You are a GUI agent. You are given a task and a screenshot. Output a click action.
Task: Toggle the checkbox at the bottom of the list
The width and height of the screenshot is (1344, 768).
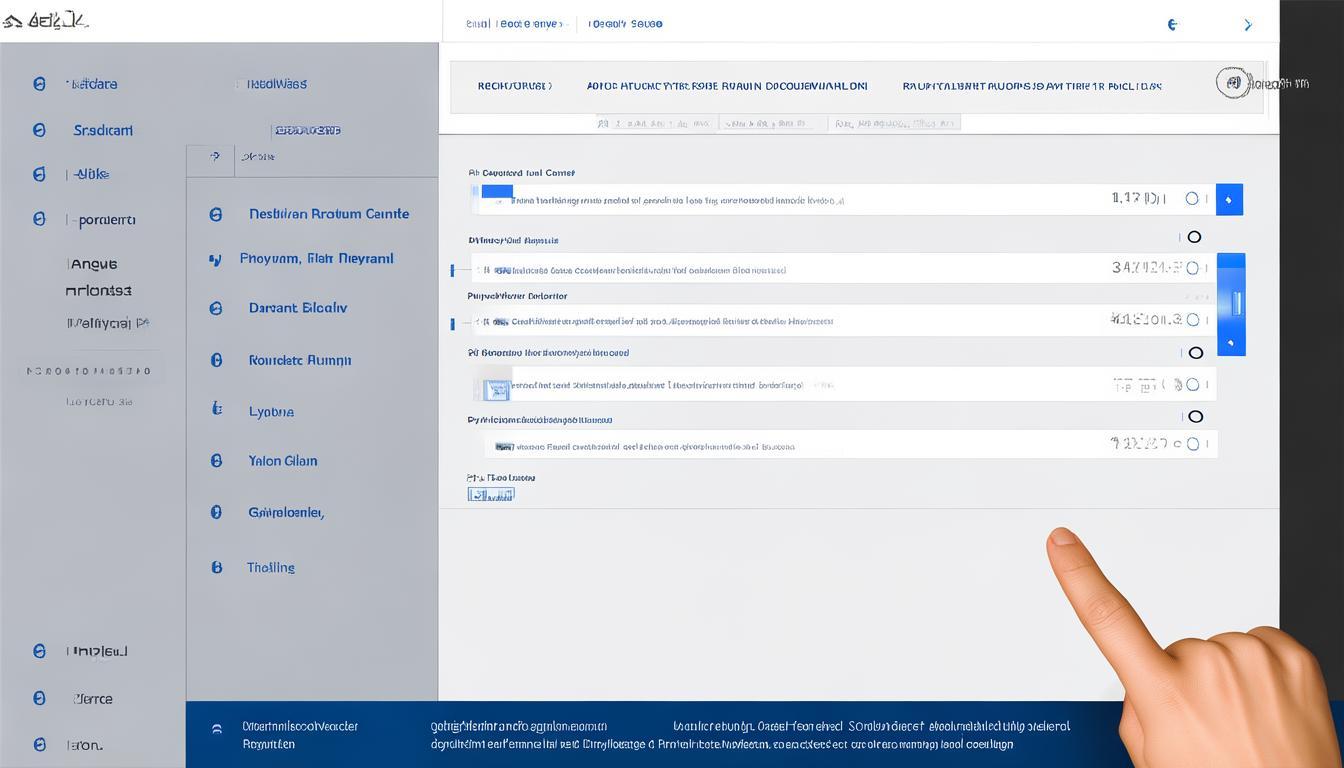click(490, 494)
